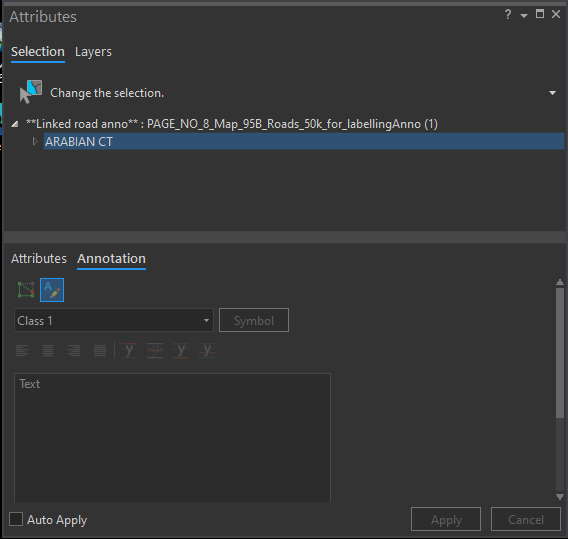The image size is (568, 539).
Task: Click the annotation panel scroll up arrow
Action: click(x=560, y=282)
